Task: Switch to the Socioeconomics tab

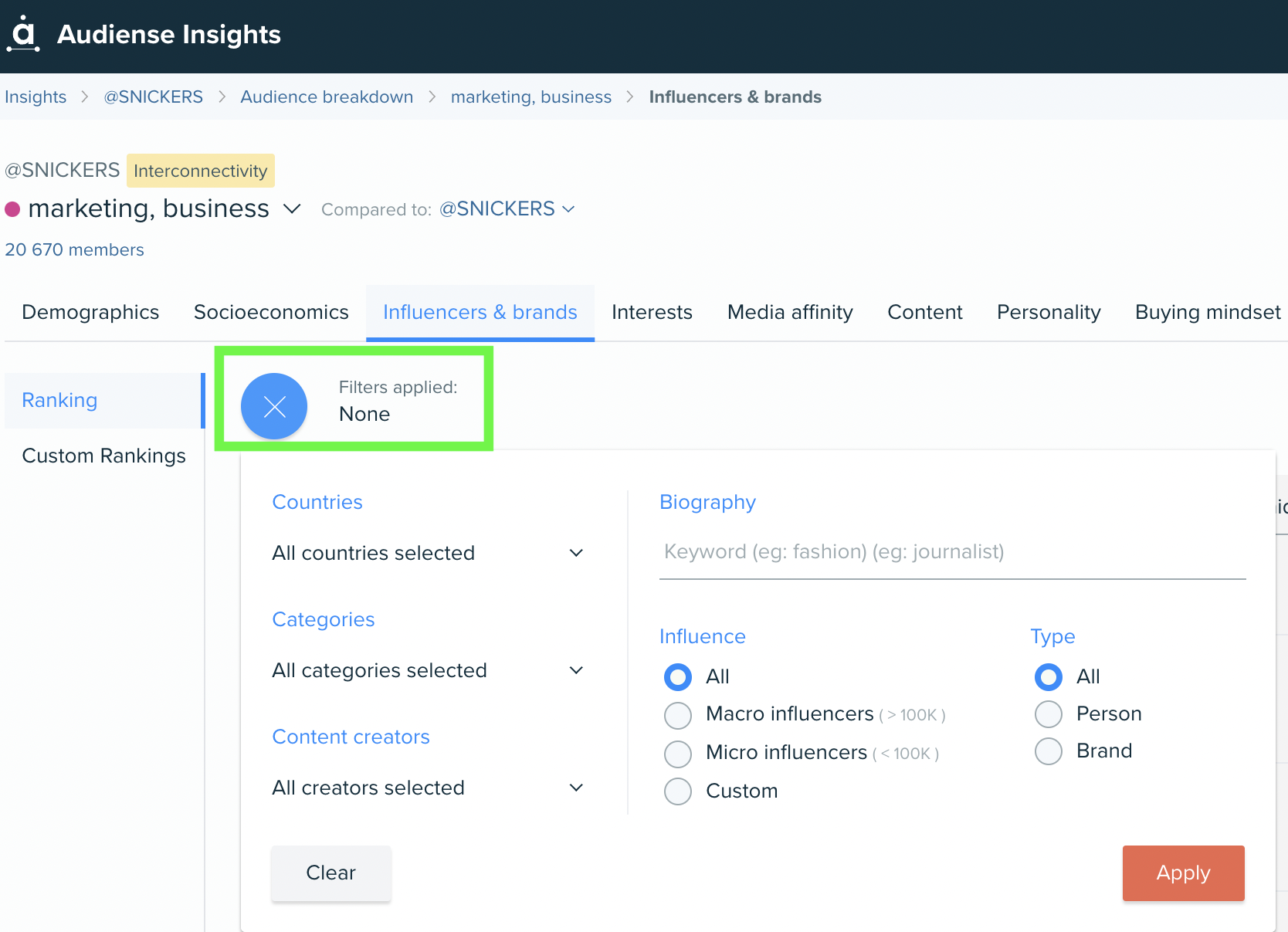Action: (x=271, y=312)
